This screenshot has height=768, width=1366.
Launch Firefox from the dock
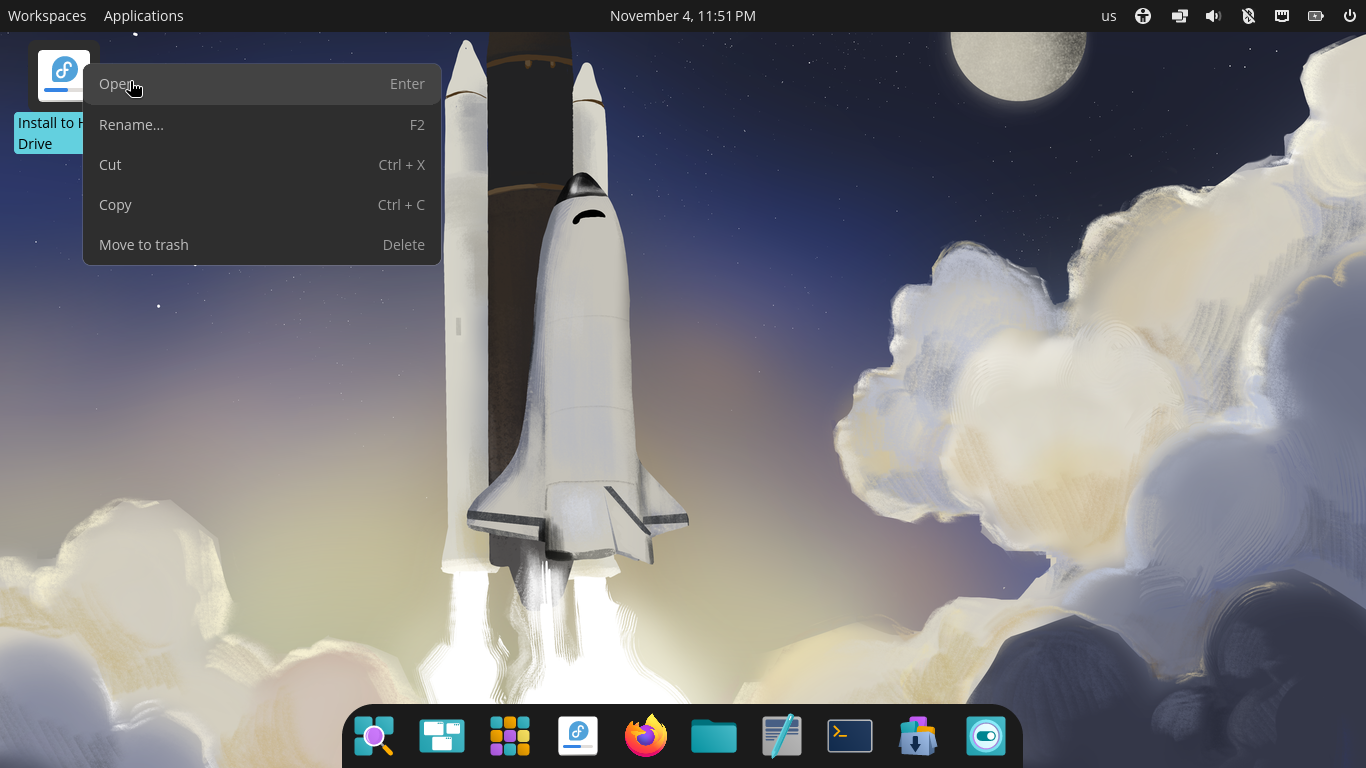(646, 736)
